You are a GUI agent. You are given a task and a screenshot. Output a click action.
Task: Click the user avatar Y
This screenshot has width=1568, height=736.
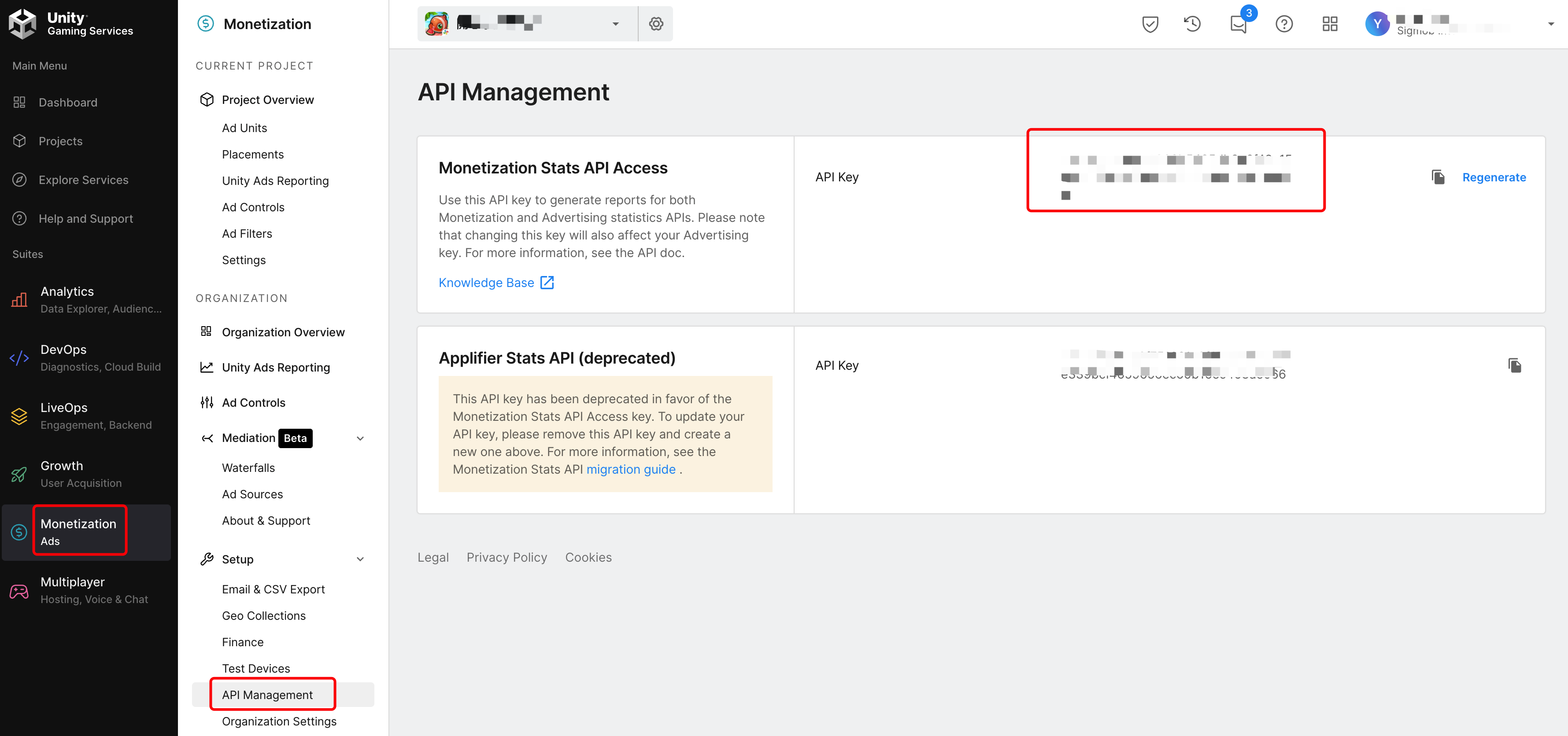click(1377, 24)
